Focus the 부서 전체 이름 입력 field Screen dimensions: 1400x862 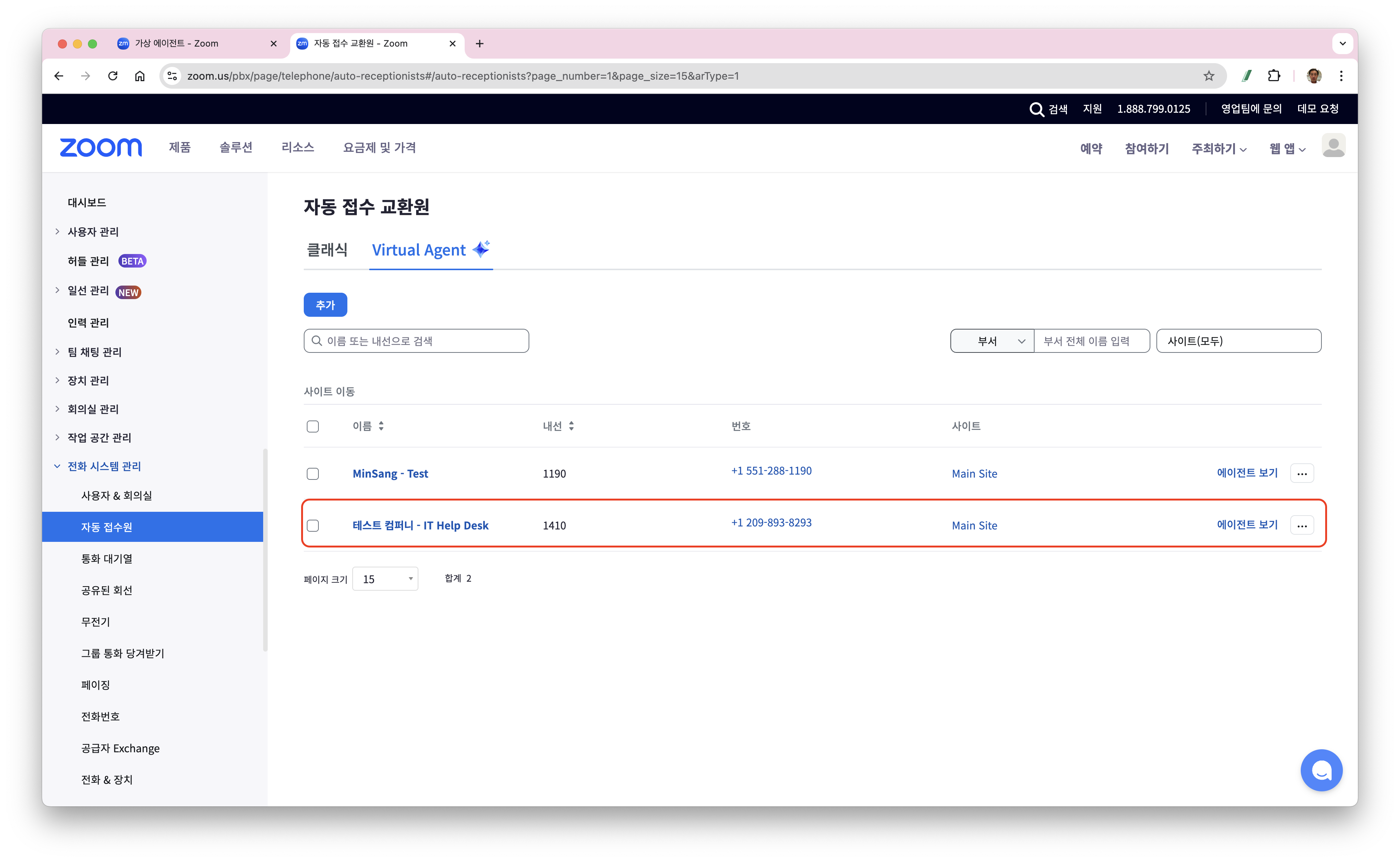click(1091, 341)
